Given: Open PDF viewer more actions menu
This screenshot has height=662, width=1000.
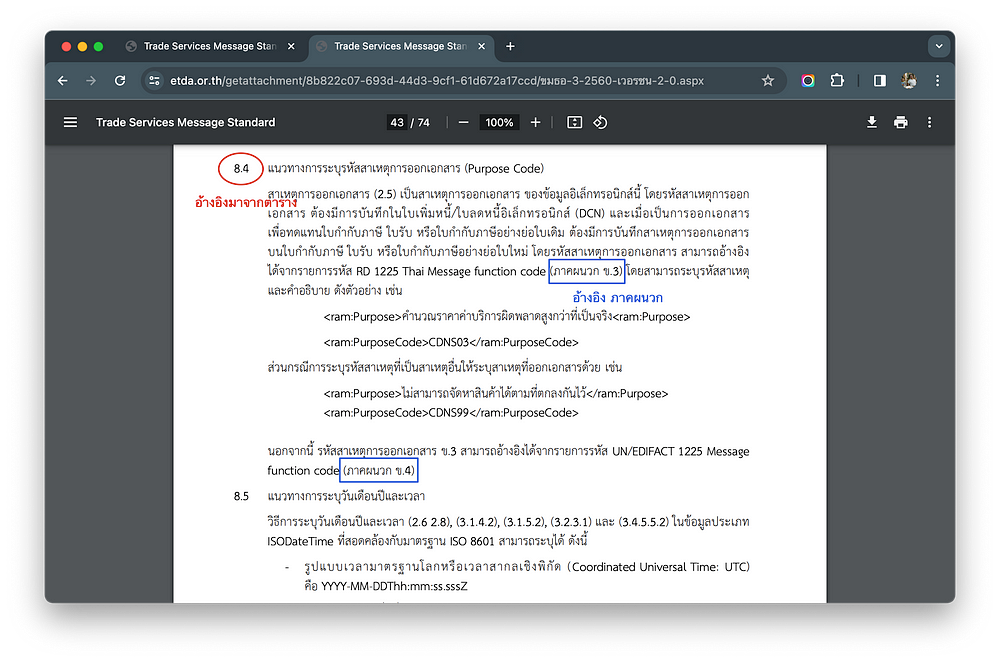Looking at the screenshot, I should click(x=930, y=122).
